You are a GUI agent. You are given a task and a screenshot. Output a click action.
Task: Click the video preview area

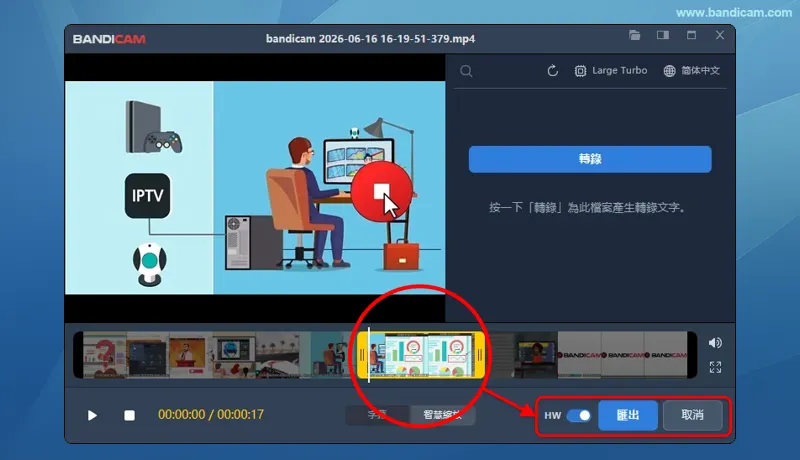click(255, 188)
